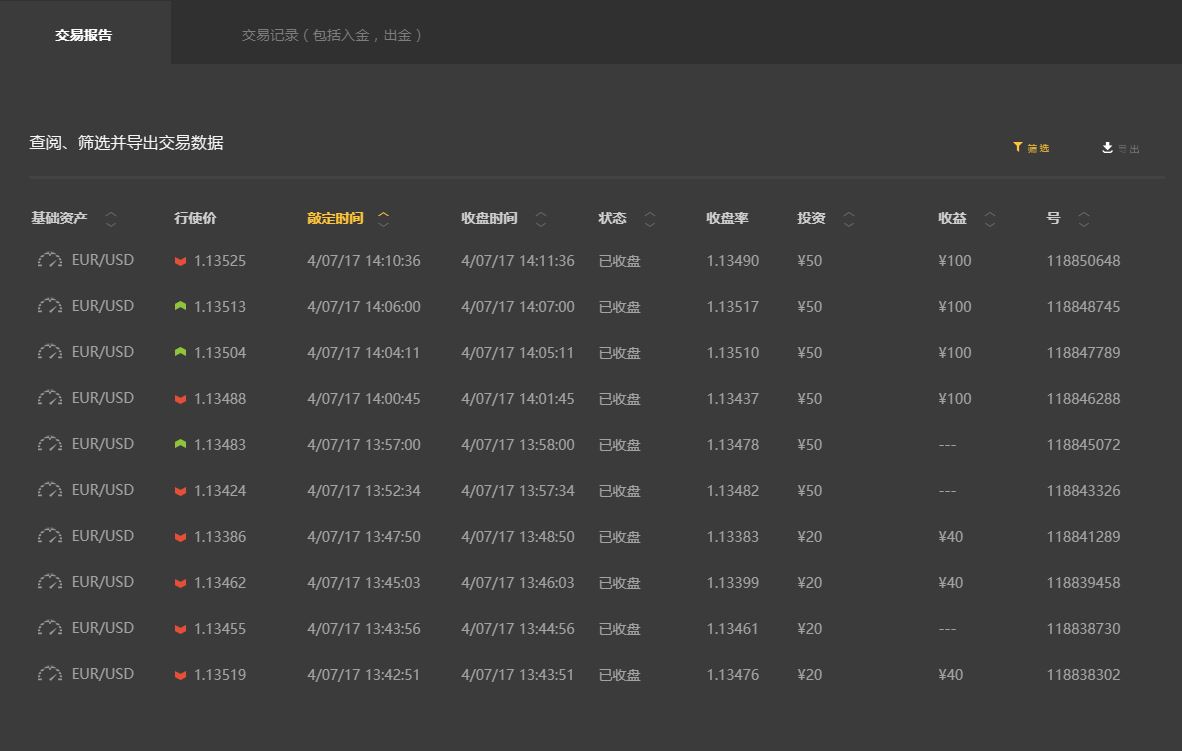
Task: Toggle sort arrows next to 收盘时间 header
Action: coord(541,219)
